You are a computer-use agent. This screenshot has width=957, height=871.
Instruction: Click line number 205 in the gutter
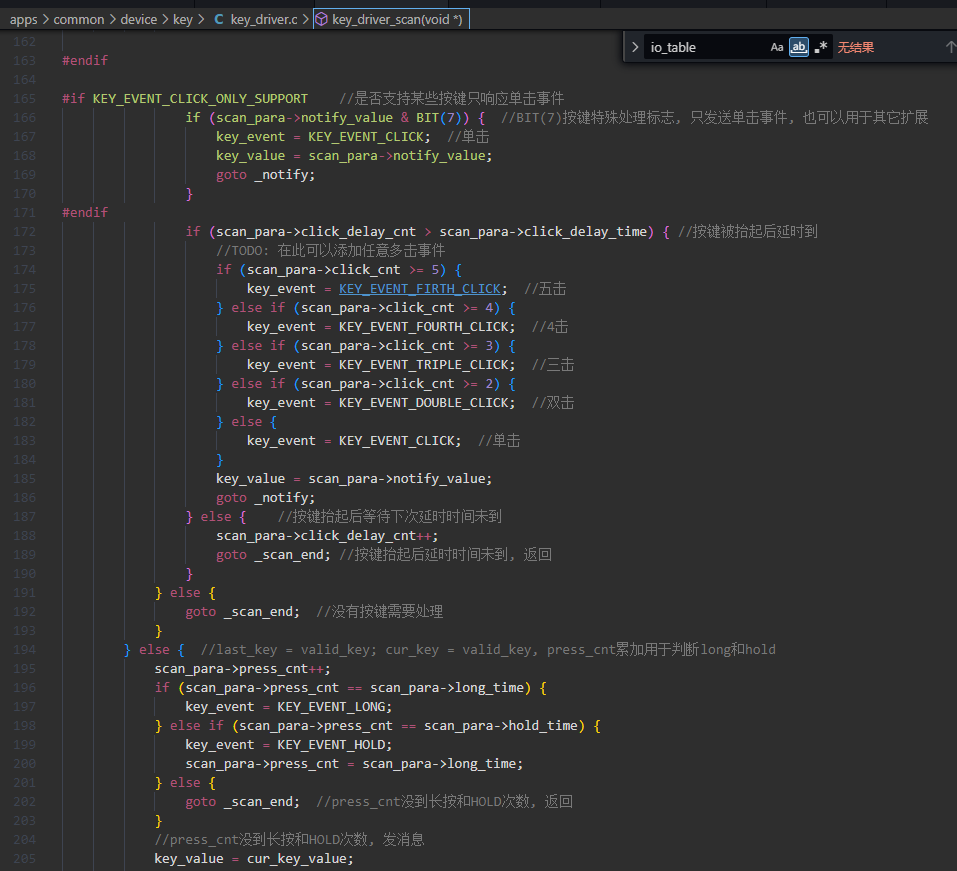point(24,859)
